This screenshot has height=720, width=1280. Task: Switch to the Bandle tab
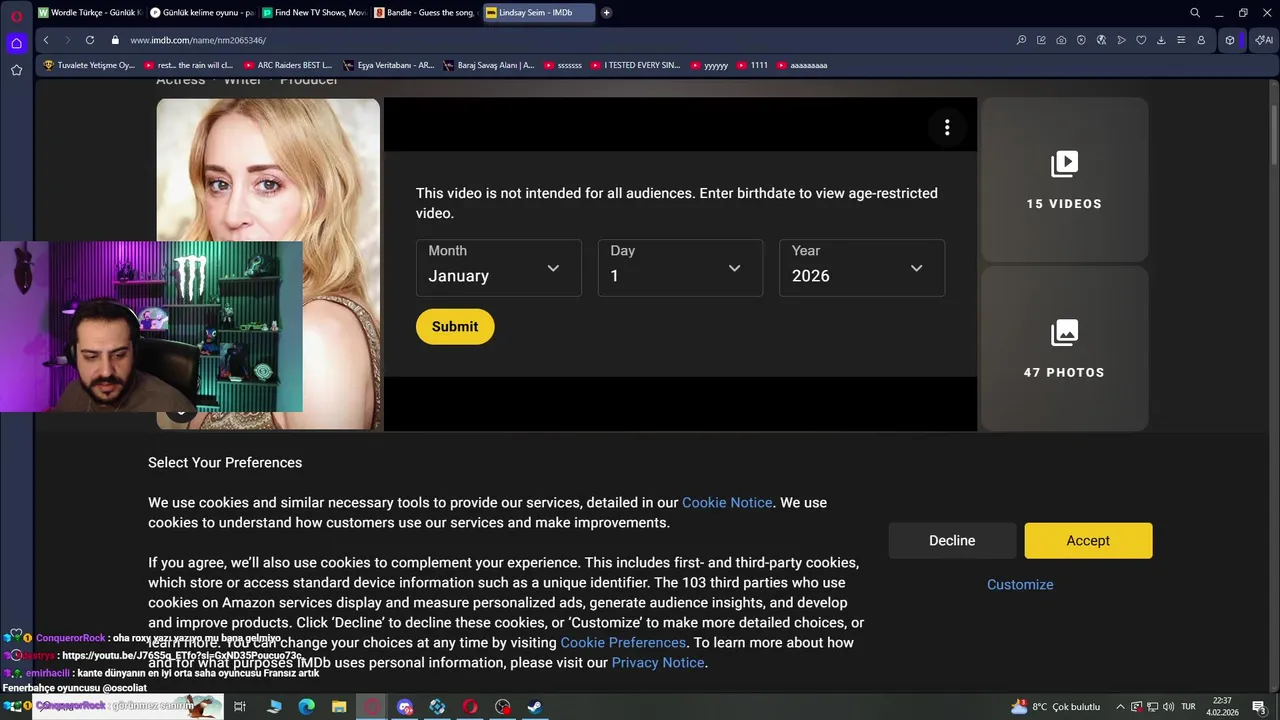click(x=425, y=13)
